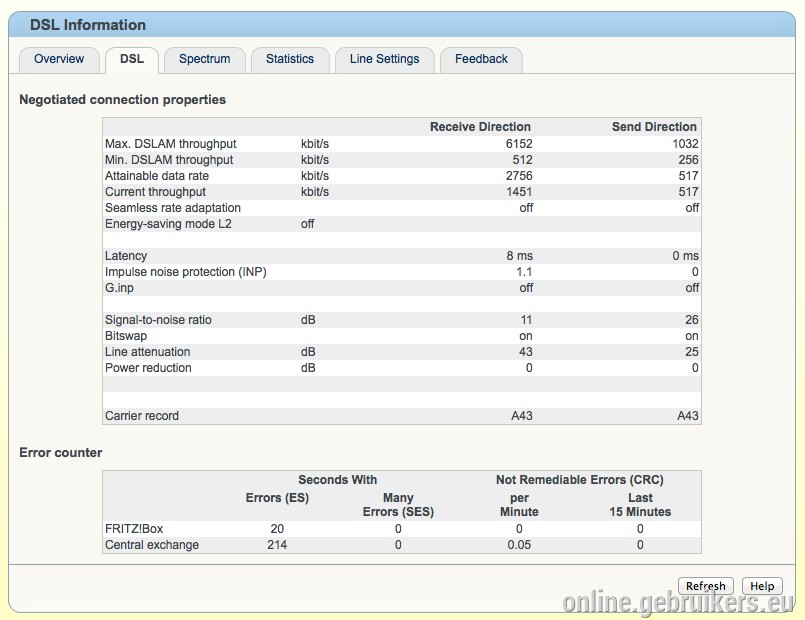Click the FRITZ!Box row label
805x620 pixels.
coord(134,529)
